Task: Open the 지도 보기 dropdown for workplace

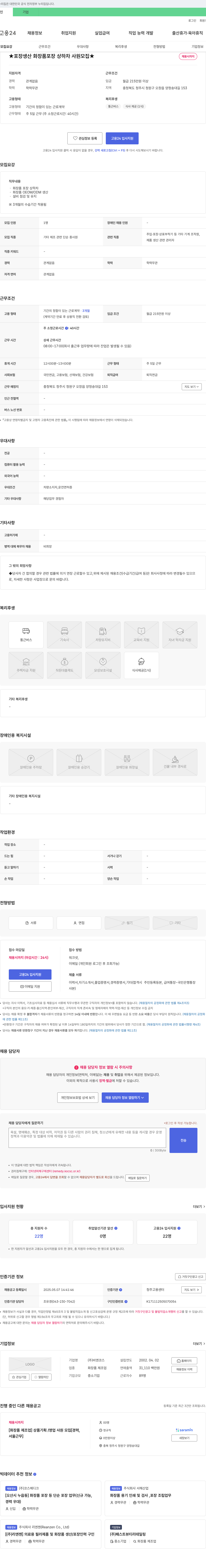Action: tap(191, 387)
